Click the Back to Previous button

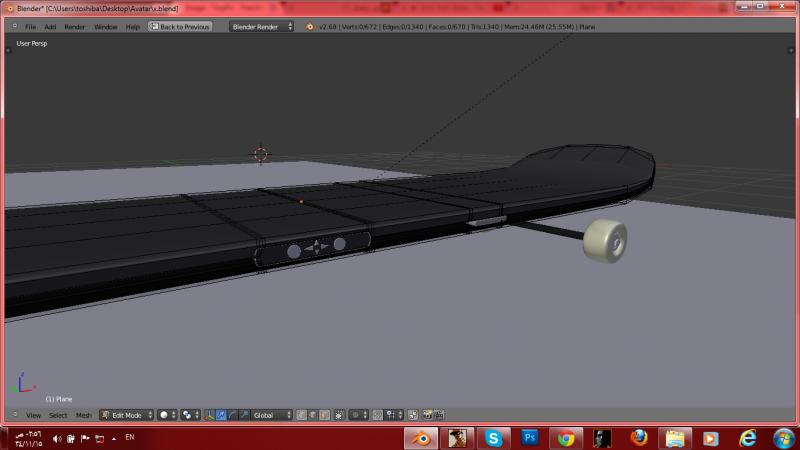[x=180, y=27]
